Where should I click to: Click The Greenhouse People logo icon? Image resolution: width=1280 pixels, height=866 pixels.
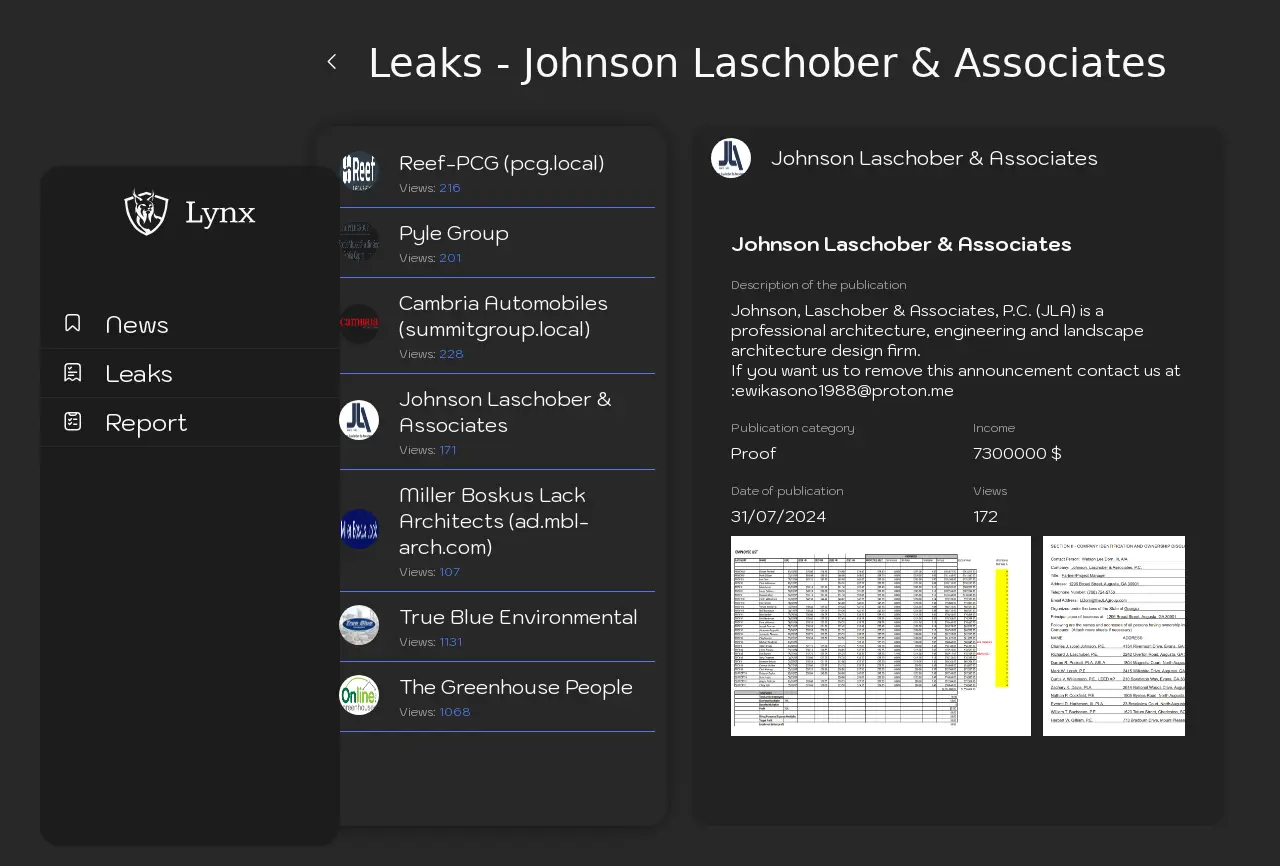click(x=359, y=695)
